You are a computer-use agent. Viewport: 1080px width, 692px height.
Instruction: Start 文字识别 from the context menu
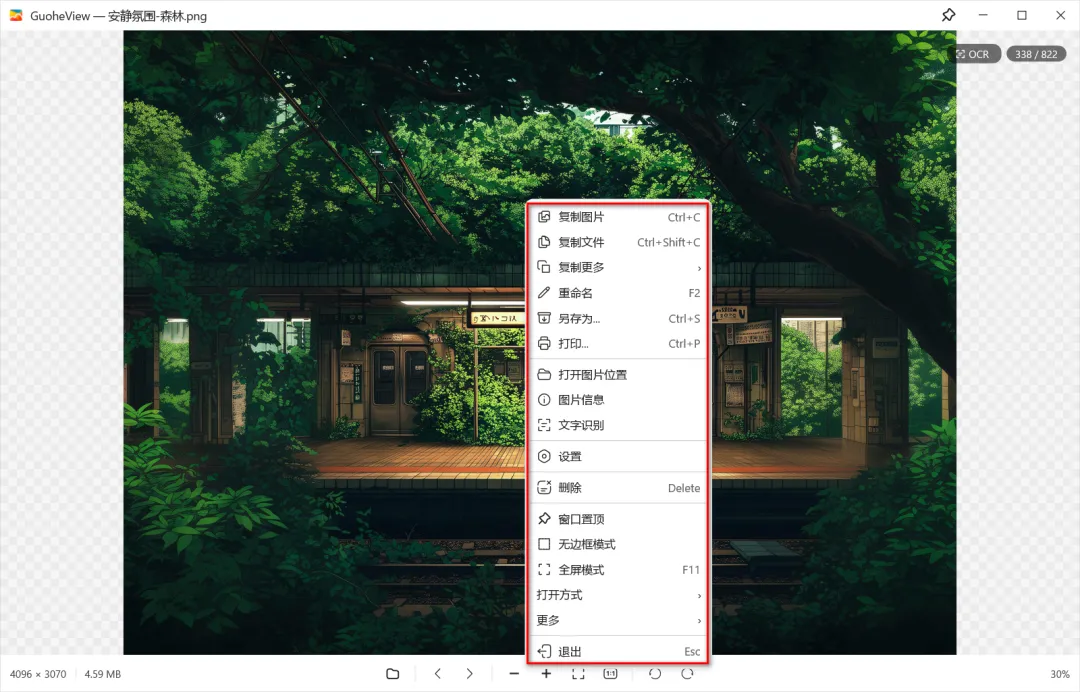[618, 425]
